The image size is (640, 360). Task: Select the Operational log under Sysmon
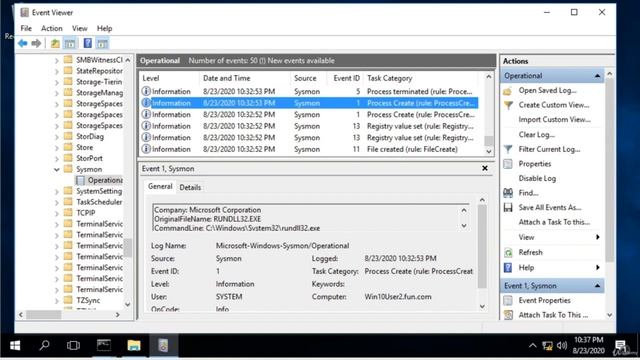[x=105, y=180]
